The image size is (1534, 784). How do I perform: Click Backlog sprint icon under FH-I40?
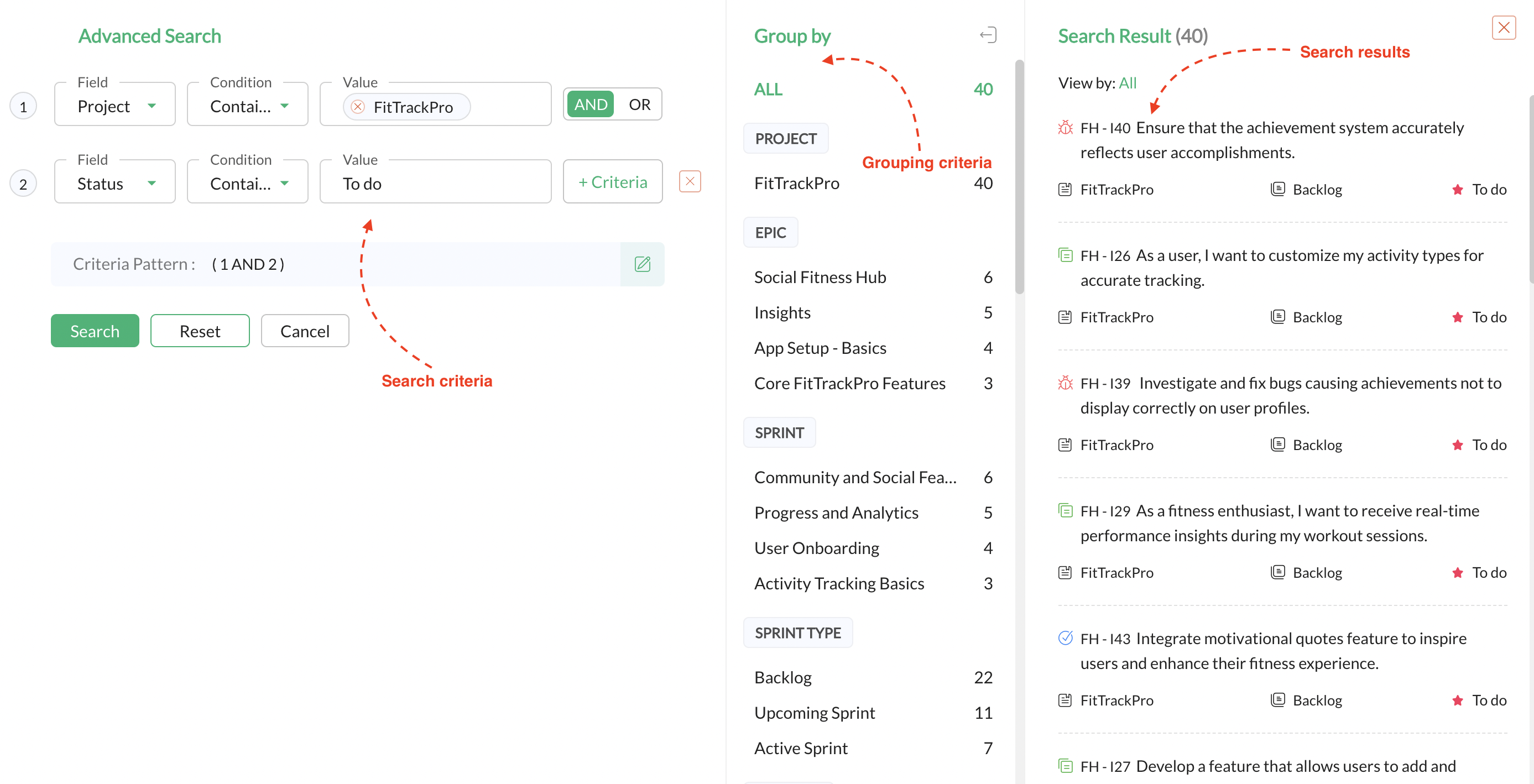point(1278,189)
